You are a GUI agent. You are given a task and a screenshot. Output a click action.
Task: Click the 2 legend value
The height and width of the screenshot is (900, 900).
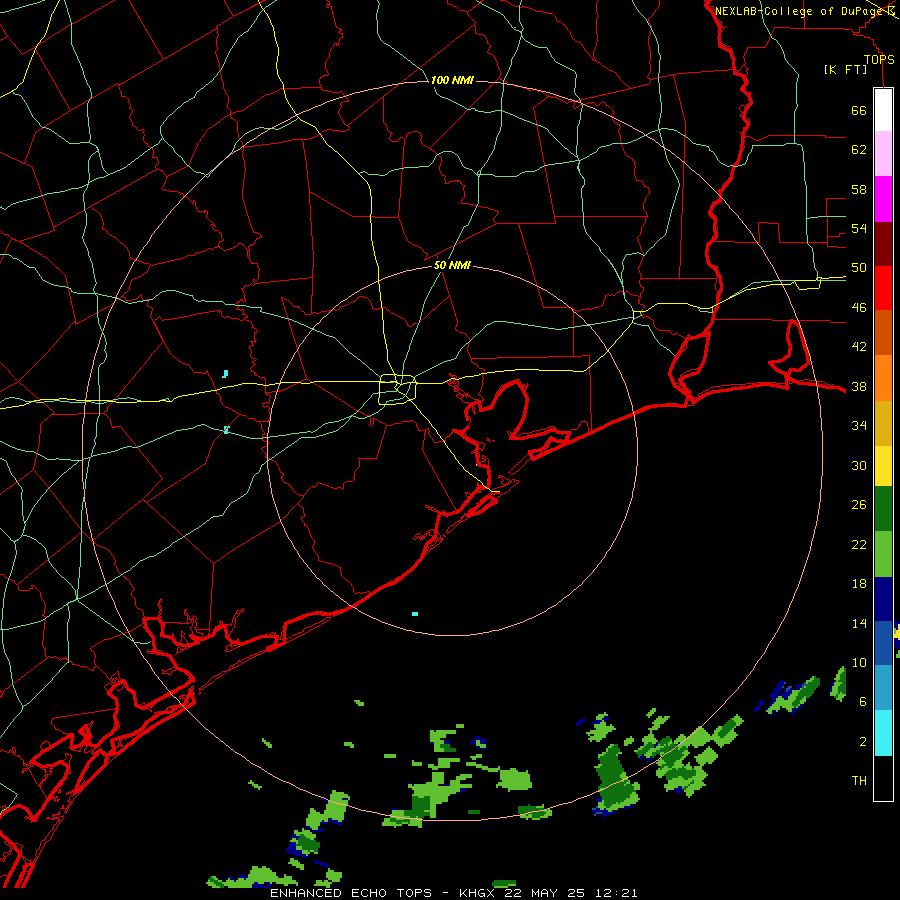[862, 742]
